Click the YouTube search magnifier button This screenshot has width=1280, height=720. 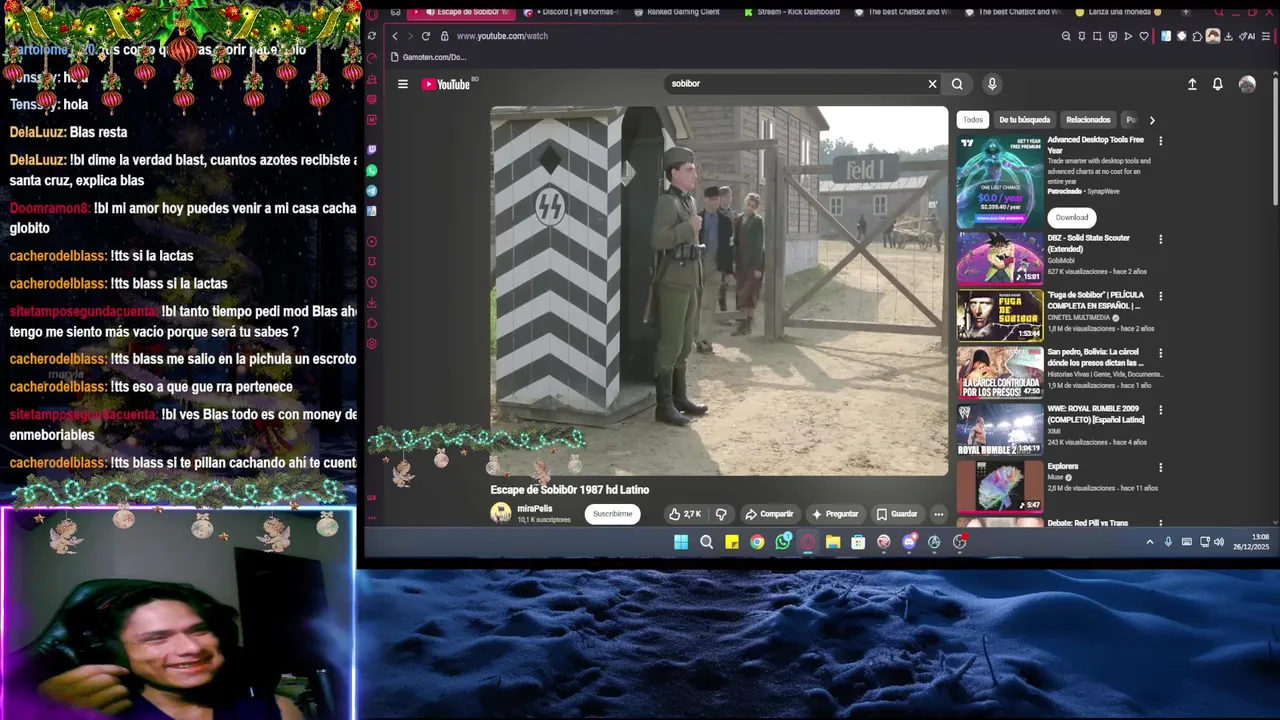tap(957, 84)
